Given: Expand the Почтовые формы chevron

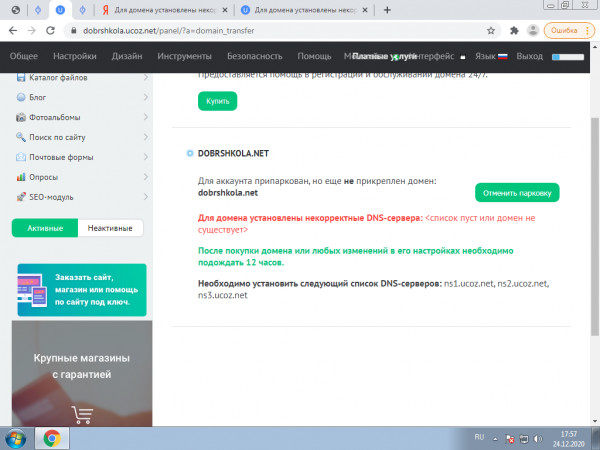Looking at the screenshot, I should coord(146,157).
